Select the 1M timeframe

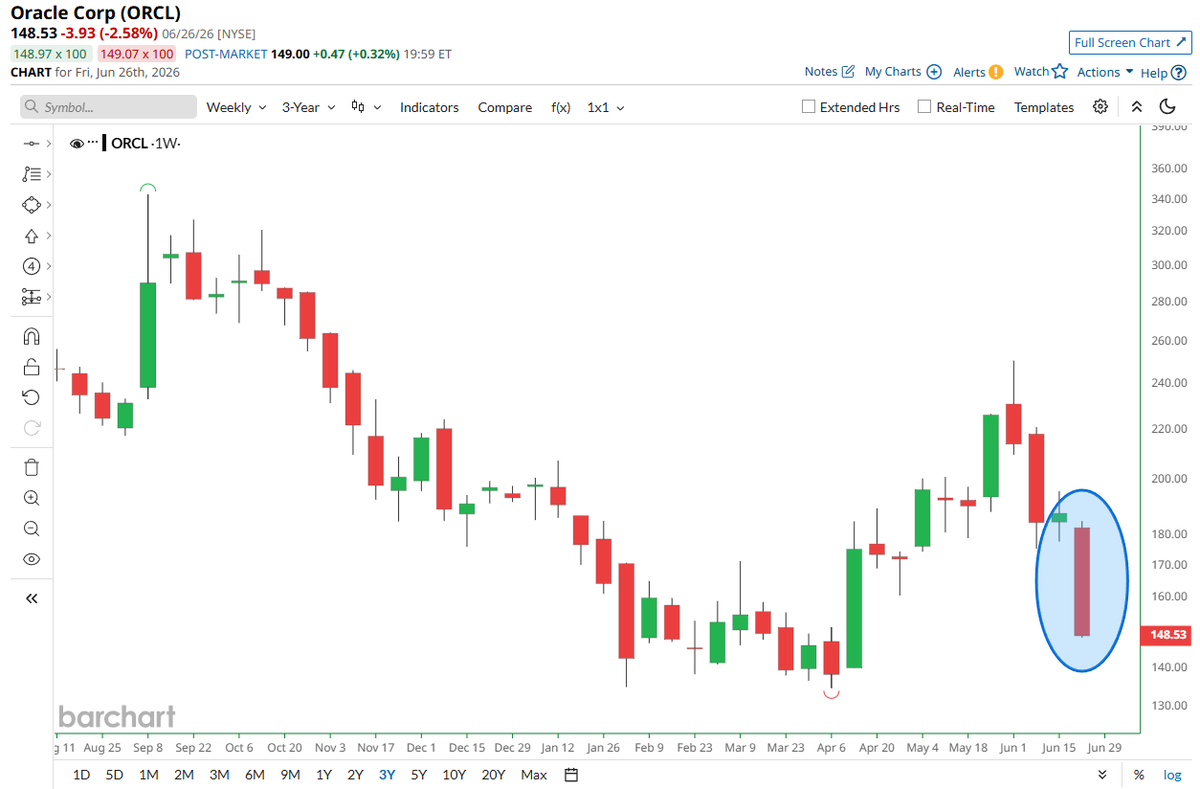[149, 774]
